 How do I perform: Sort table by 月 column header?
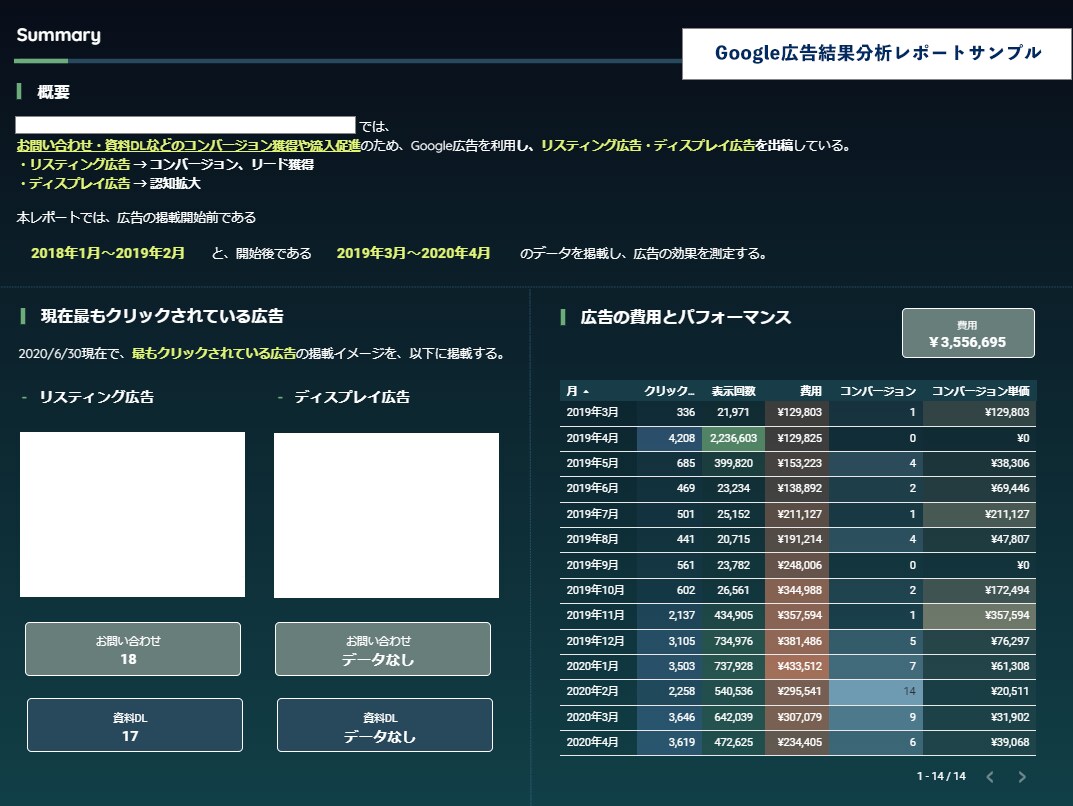(x=578, y=391)
